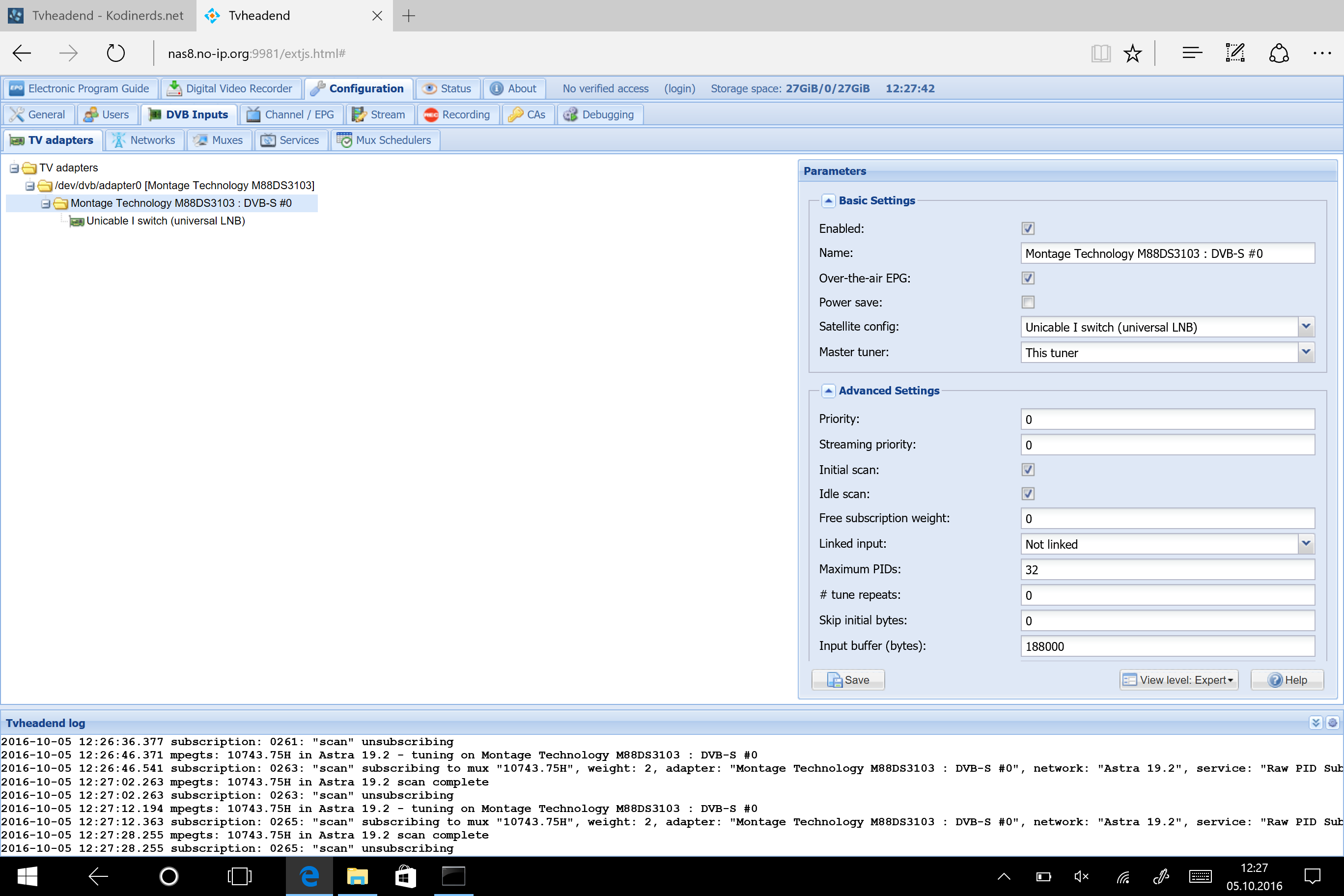Select Unicable I switch tree item
Viewport: 1344px width, 896px height.
click(x=166, y=221)
